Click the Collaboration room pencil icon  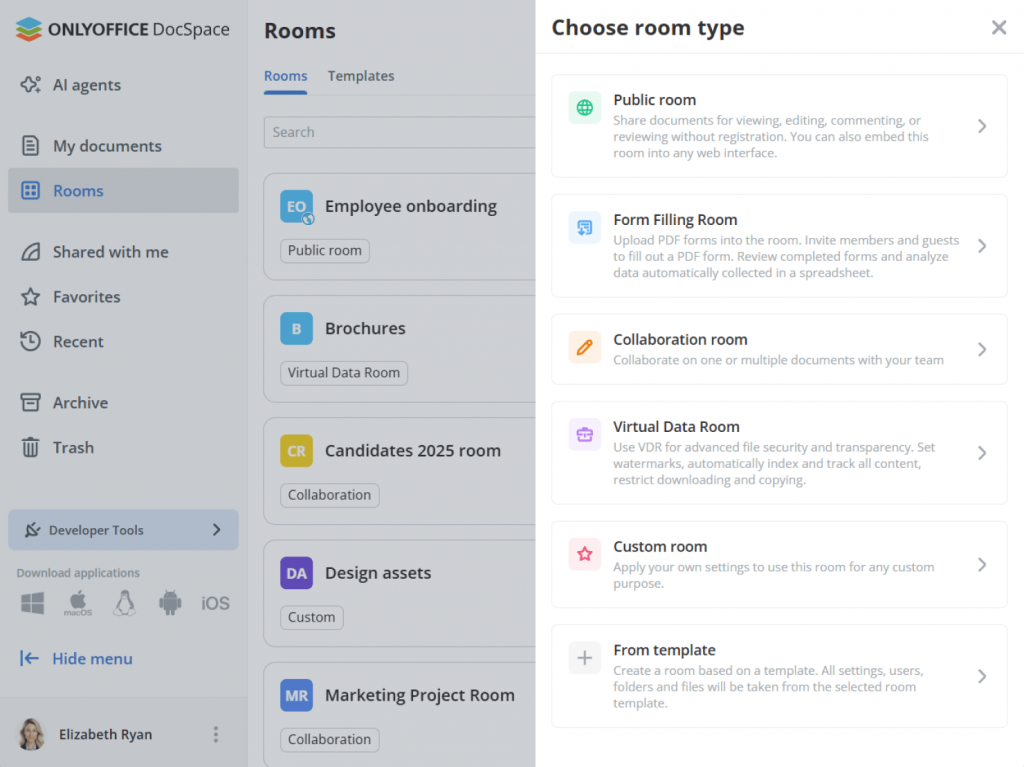coord(585,348)
